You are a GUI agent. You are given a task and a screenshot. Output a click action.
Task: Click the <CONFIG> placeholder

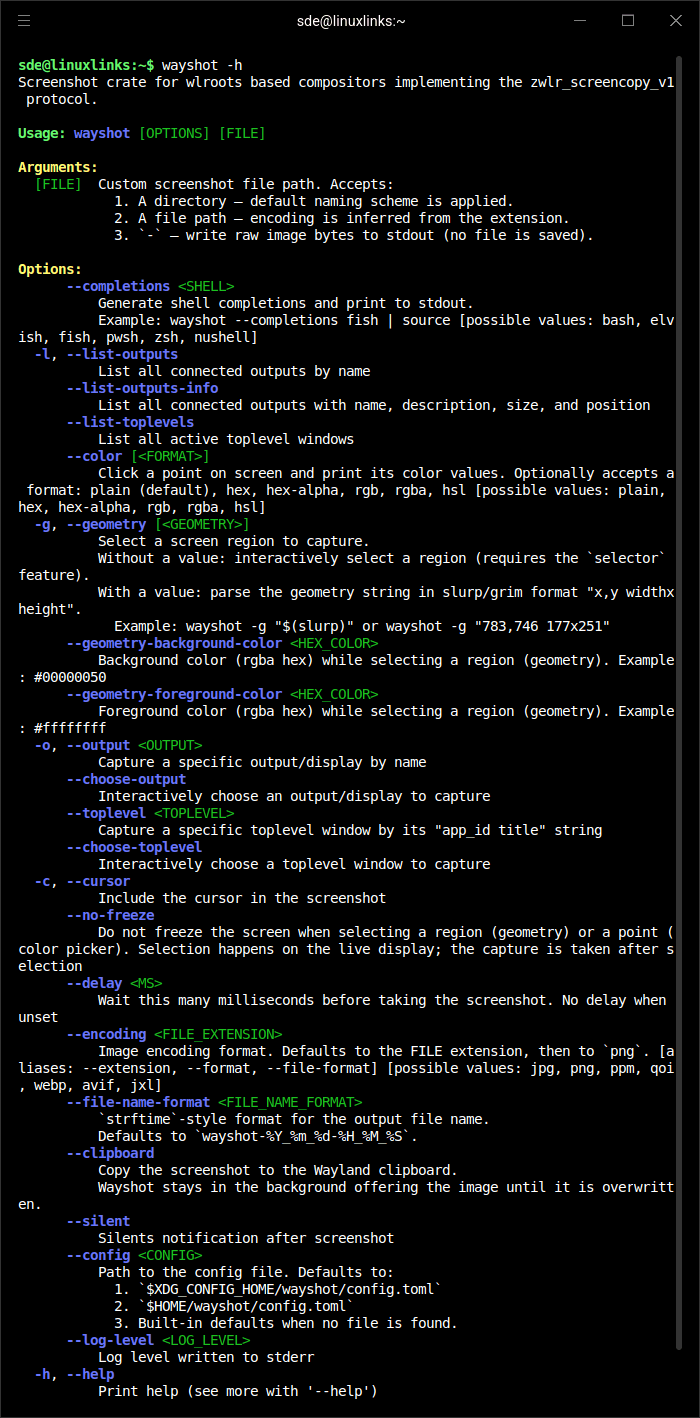pos(170,1255)
